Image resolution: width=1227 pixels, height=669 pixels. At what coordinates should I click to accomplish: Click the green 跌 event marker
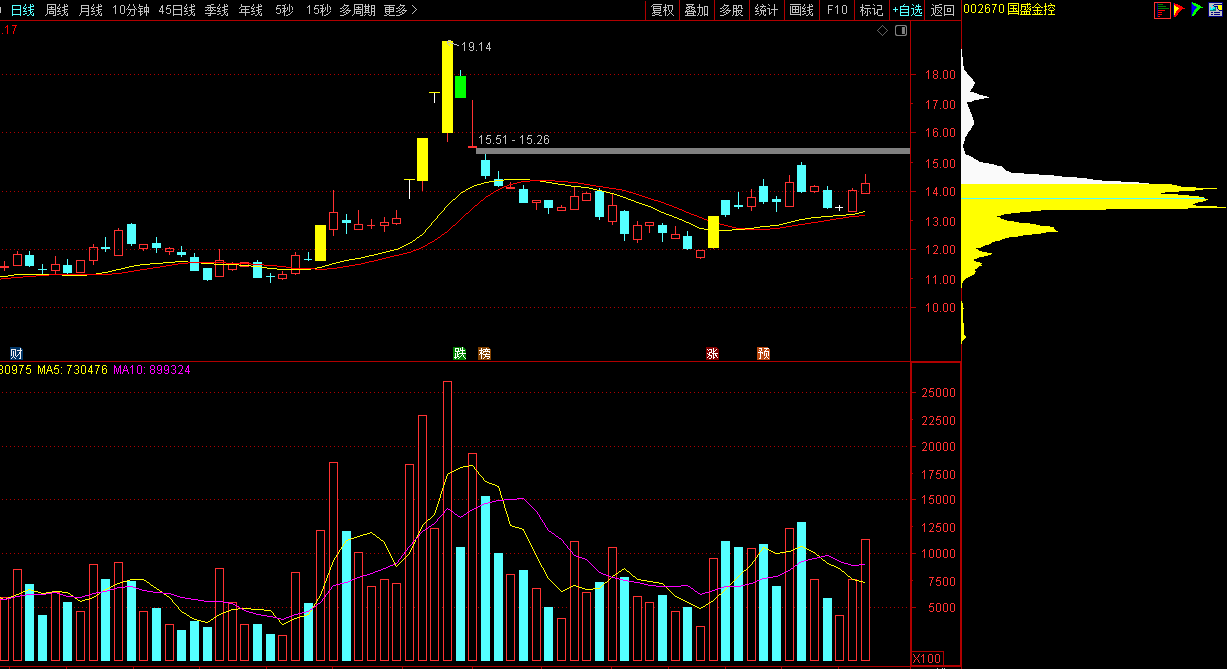459,353
